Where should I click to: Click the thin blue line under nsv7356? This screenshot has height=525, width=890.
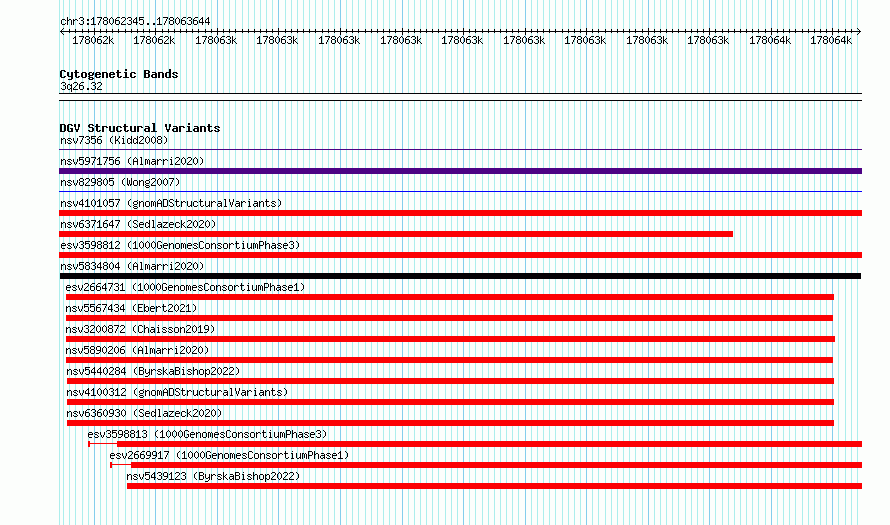[x=460, y=150]
